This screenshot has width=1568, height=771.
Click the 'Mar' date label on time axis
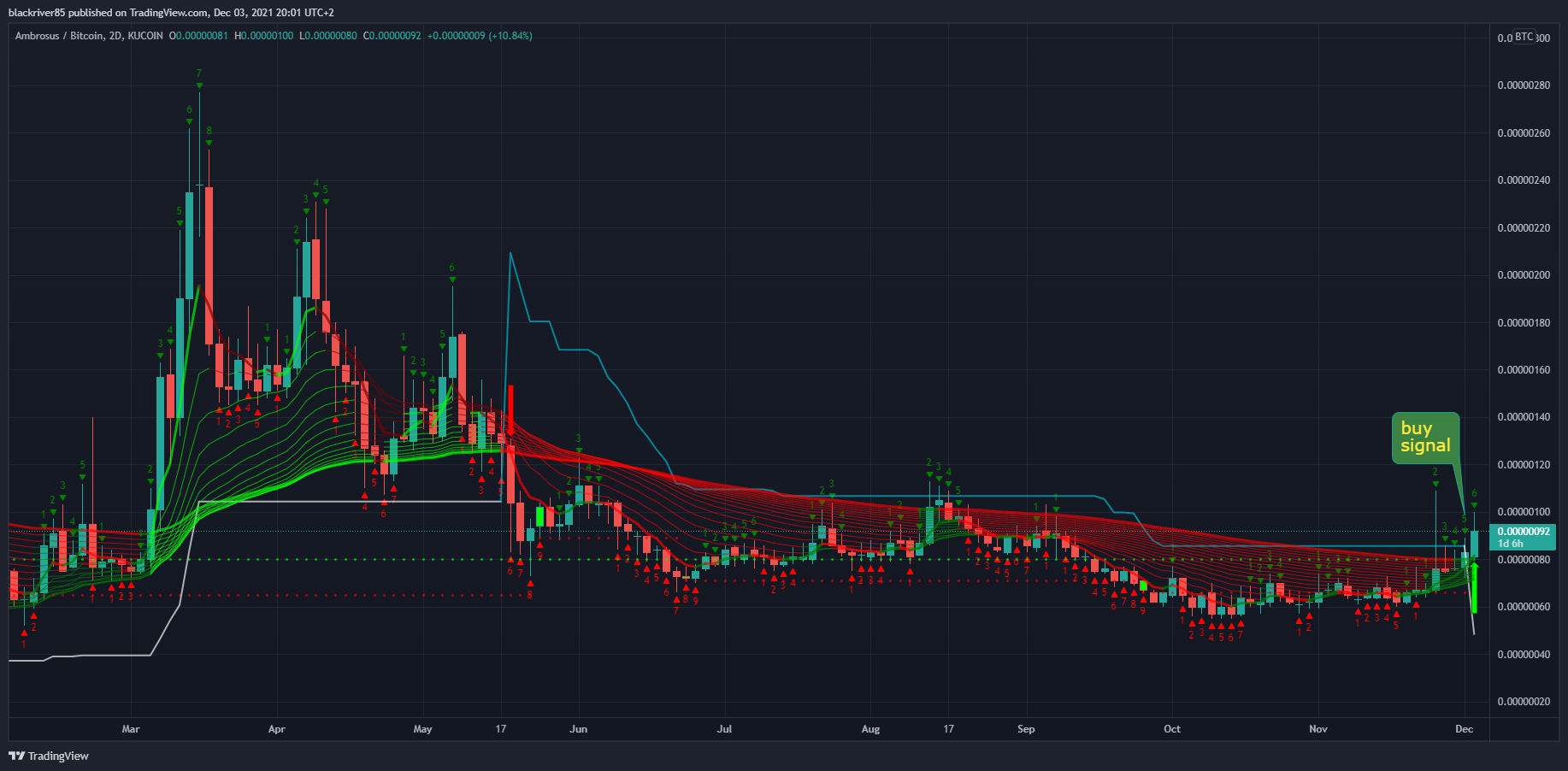(131, 729)
